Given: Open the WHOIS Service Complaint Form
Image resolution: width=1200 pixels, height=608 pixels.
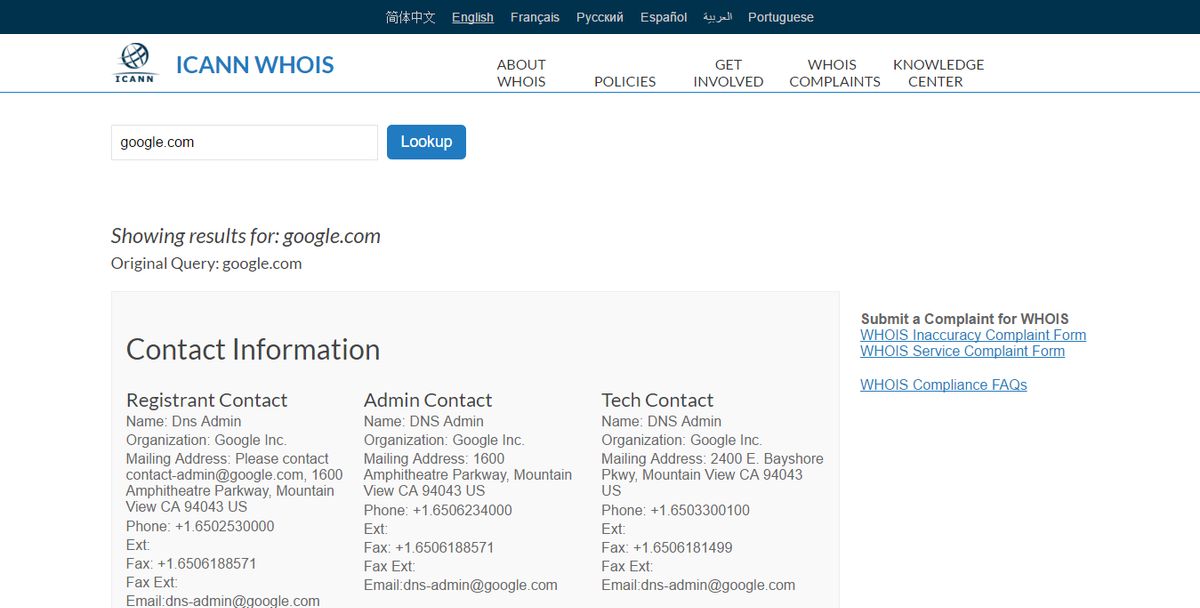Looking at the screenshot, I should pos(962,351).
